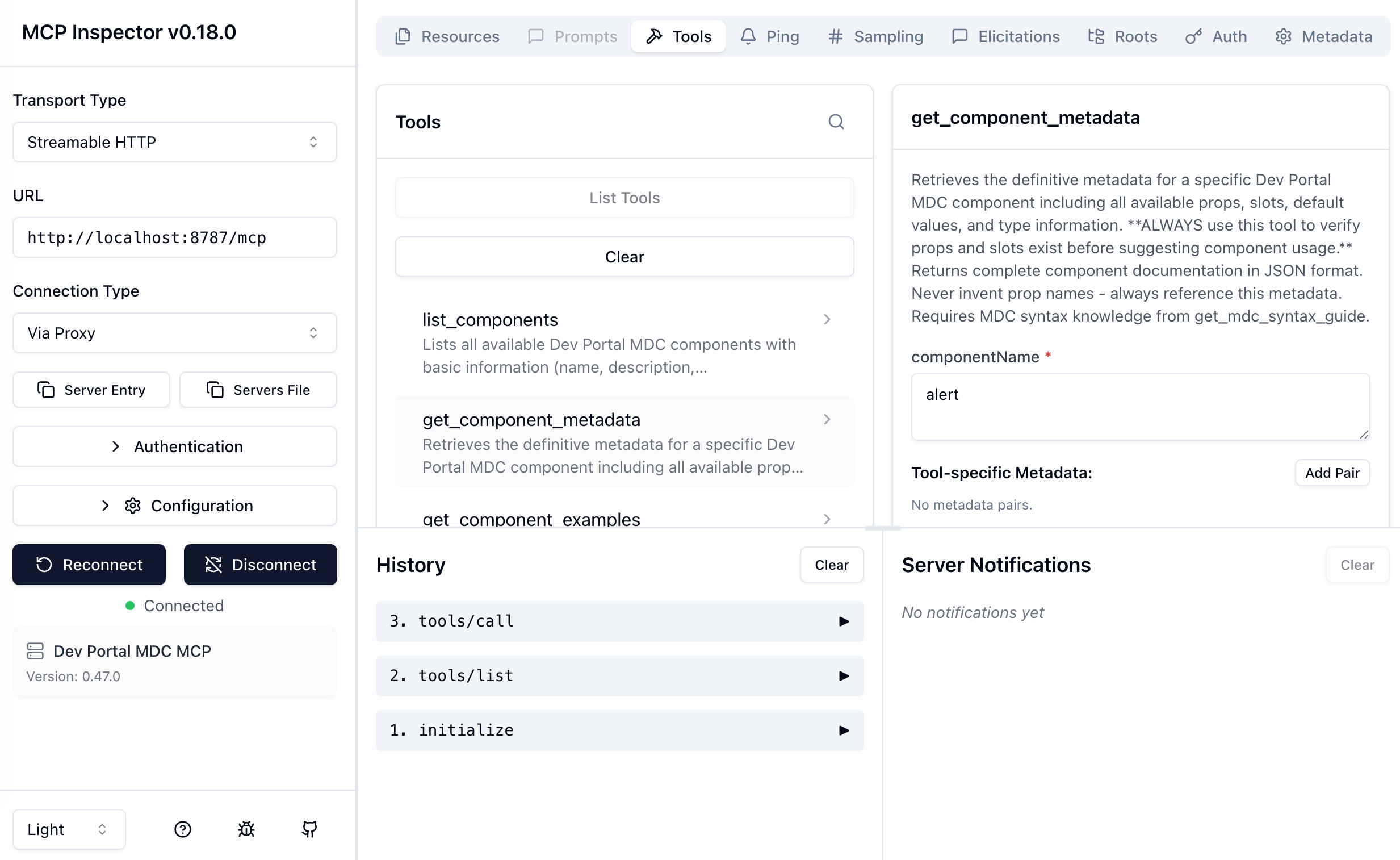Image resolution: width=1400 pixels, height=860 pixels.
Task: Switch to the Elicitations tab
Action: pyautogui.click(x=1005, y=36)
